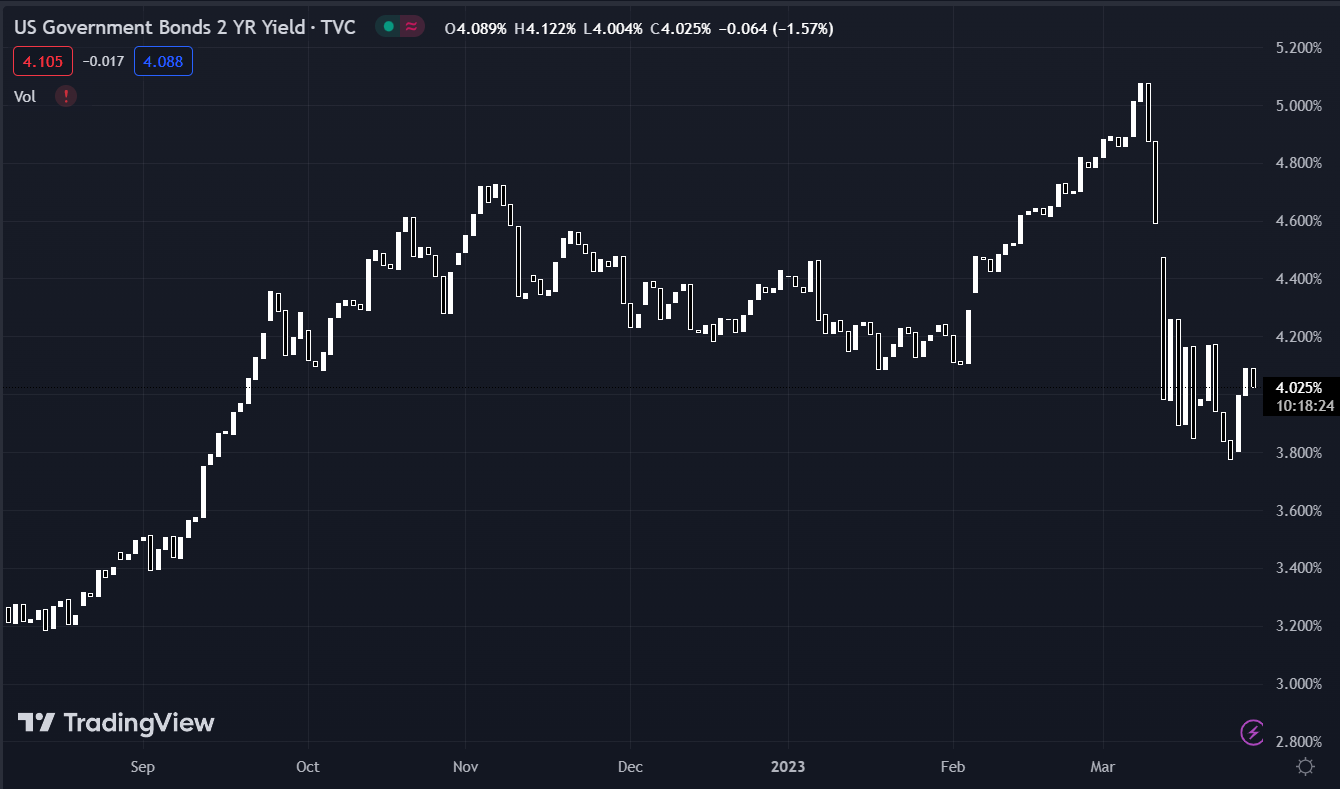Image resolution: width=1340 pixels, height=789 pixels.
Task: Click the 10:18:24 bar countdown timer
Action: (x=1299, y=406)
